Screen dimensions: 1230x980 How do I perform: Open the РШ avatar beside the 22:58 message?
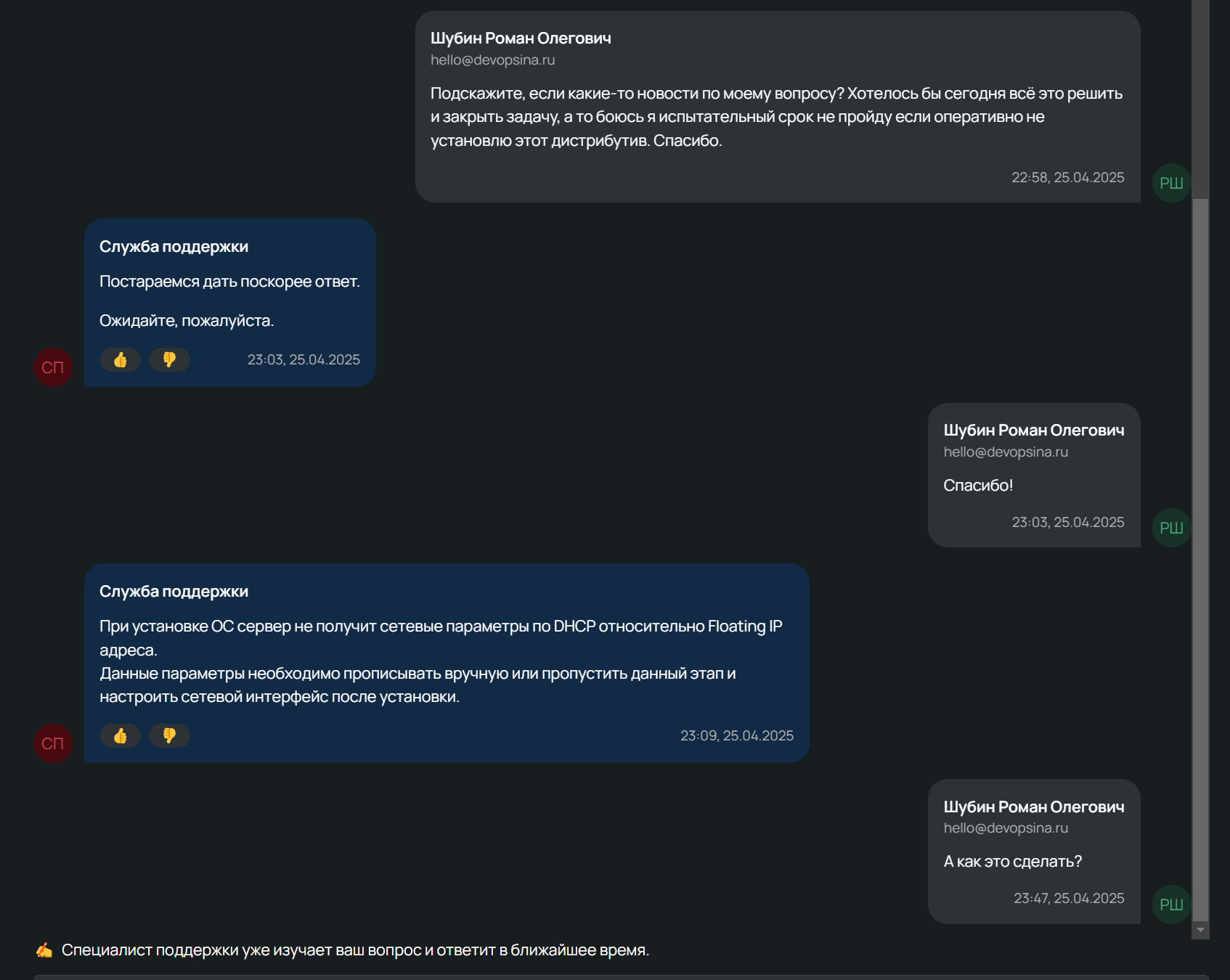1170,183
